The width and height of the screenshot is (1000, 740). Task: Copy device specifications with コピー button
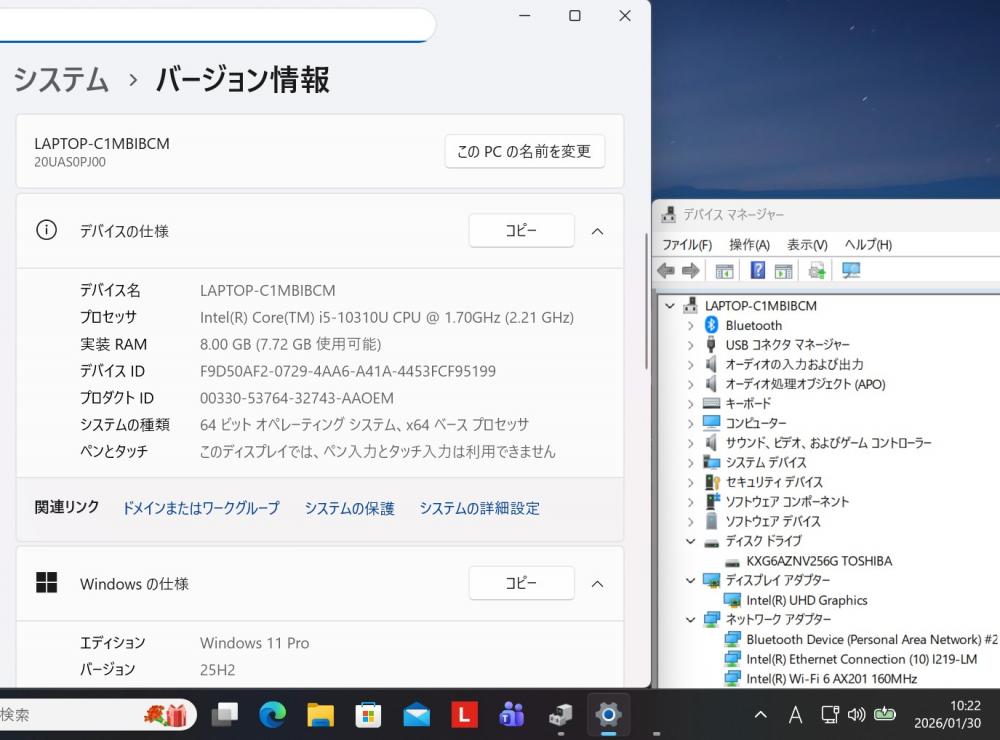pyautogui.click(x=521, y=231)
